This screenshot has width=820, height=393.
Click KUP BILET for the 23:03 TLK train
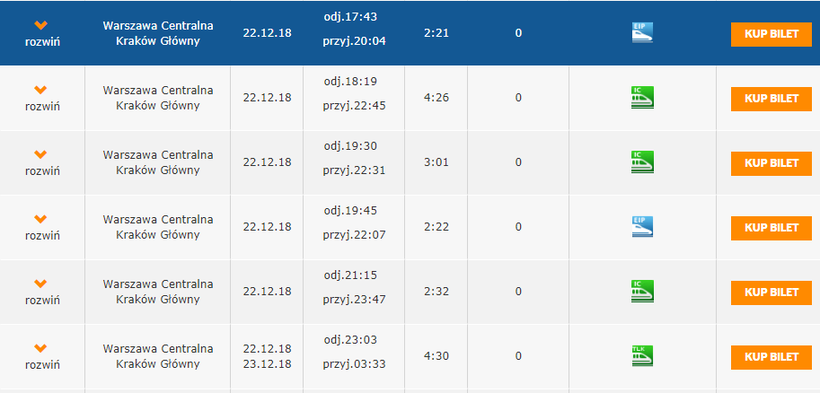pyautogui.click(x=771, y=357)
